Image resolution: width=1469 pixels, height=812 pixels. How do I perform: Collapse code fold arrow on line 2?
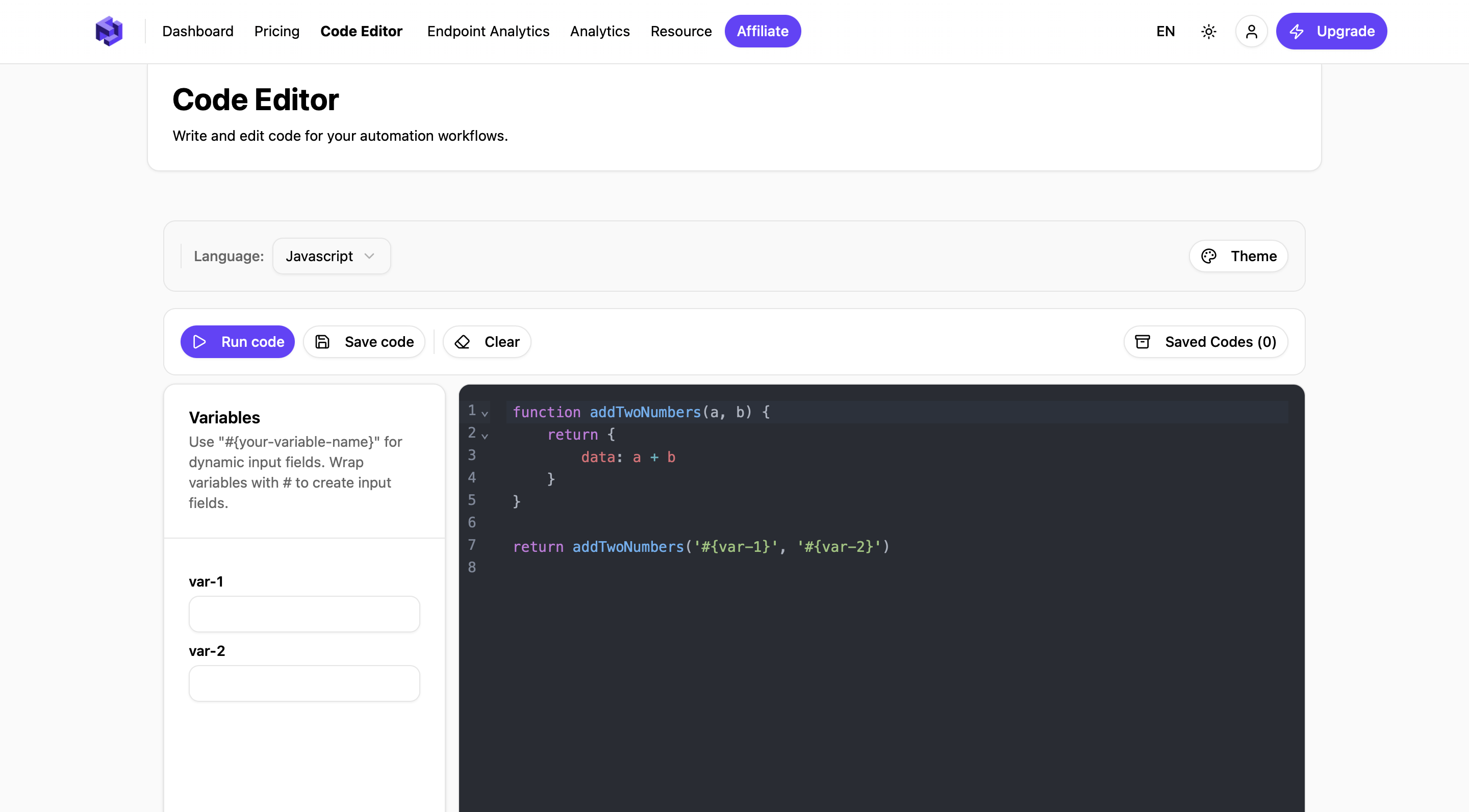click(485, 436)
